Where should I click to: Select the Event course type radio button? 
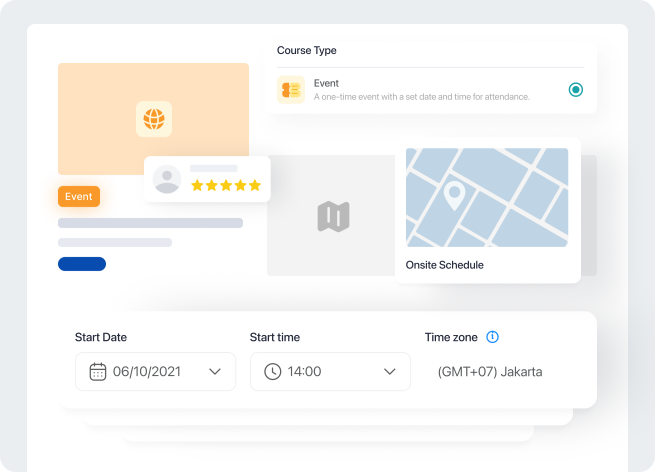pyautogui.click(x=576, y=90)
